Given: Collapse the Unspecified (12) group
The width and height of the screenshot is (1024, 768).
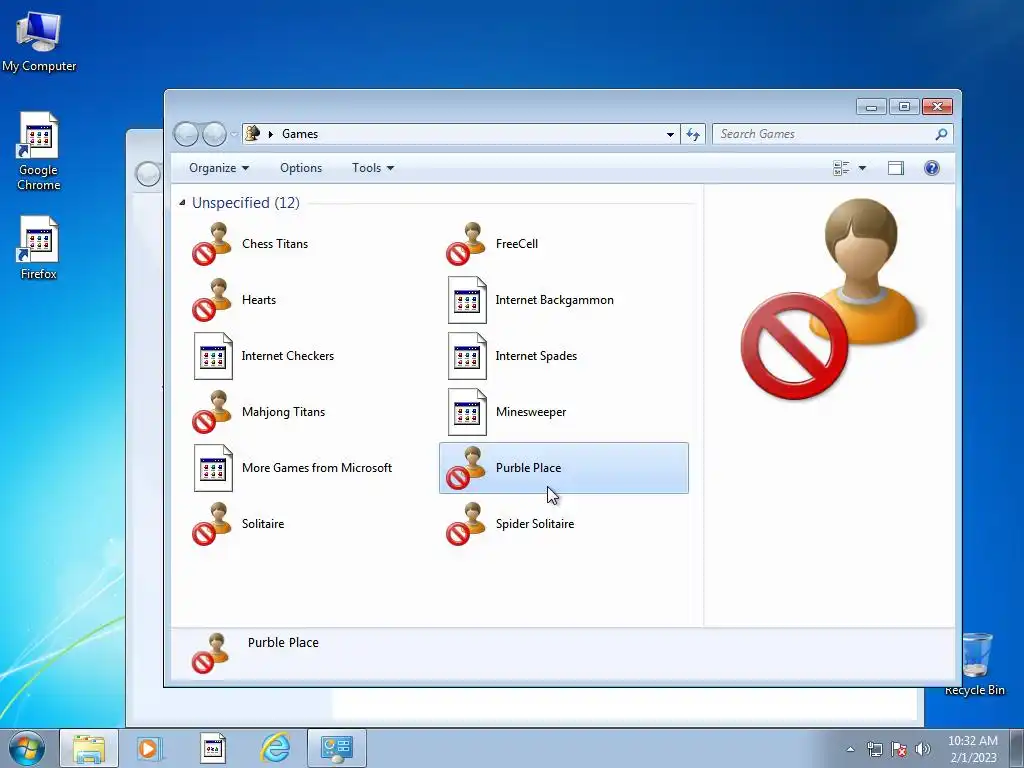Looking at the screenshot, I should [182, 202].
